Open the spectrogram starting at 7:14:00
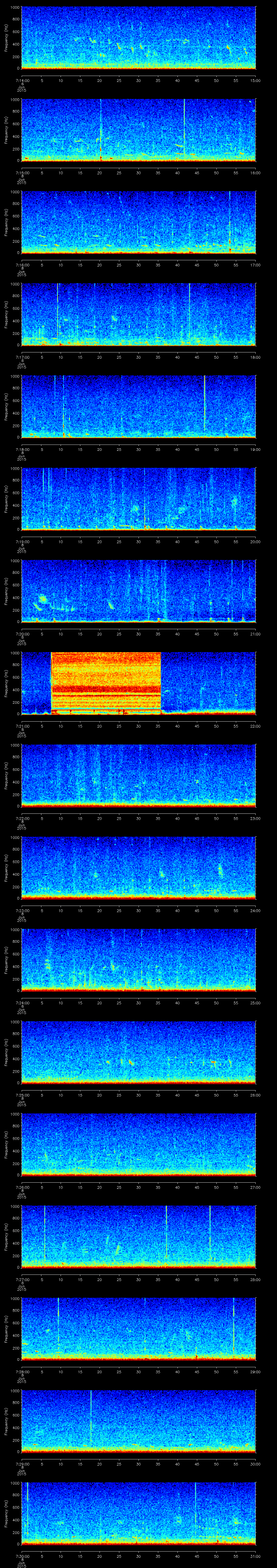277x1568 pixels. [138, 38]
